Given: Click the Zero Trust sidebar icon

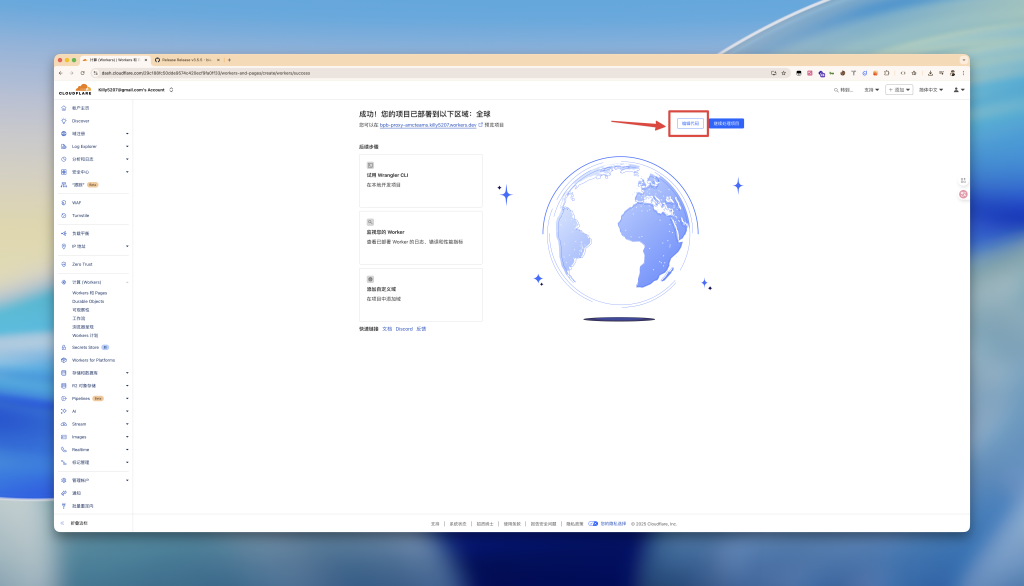Looking at the screenshot, I should tap(63, 264).
